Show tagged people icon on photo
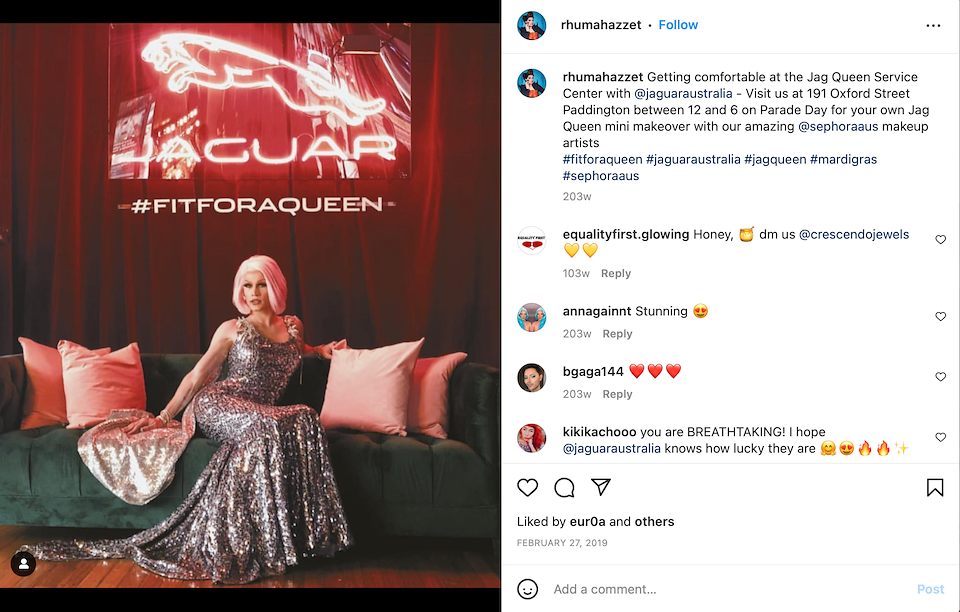 pos(23,564)
